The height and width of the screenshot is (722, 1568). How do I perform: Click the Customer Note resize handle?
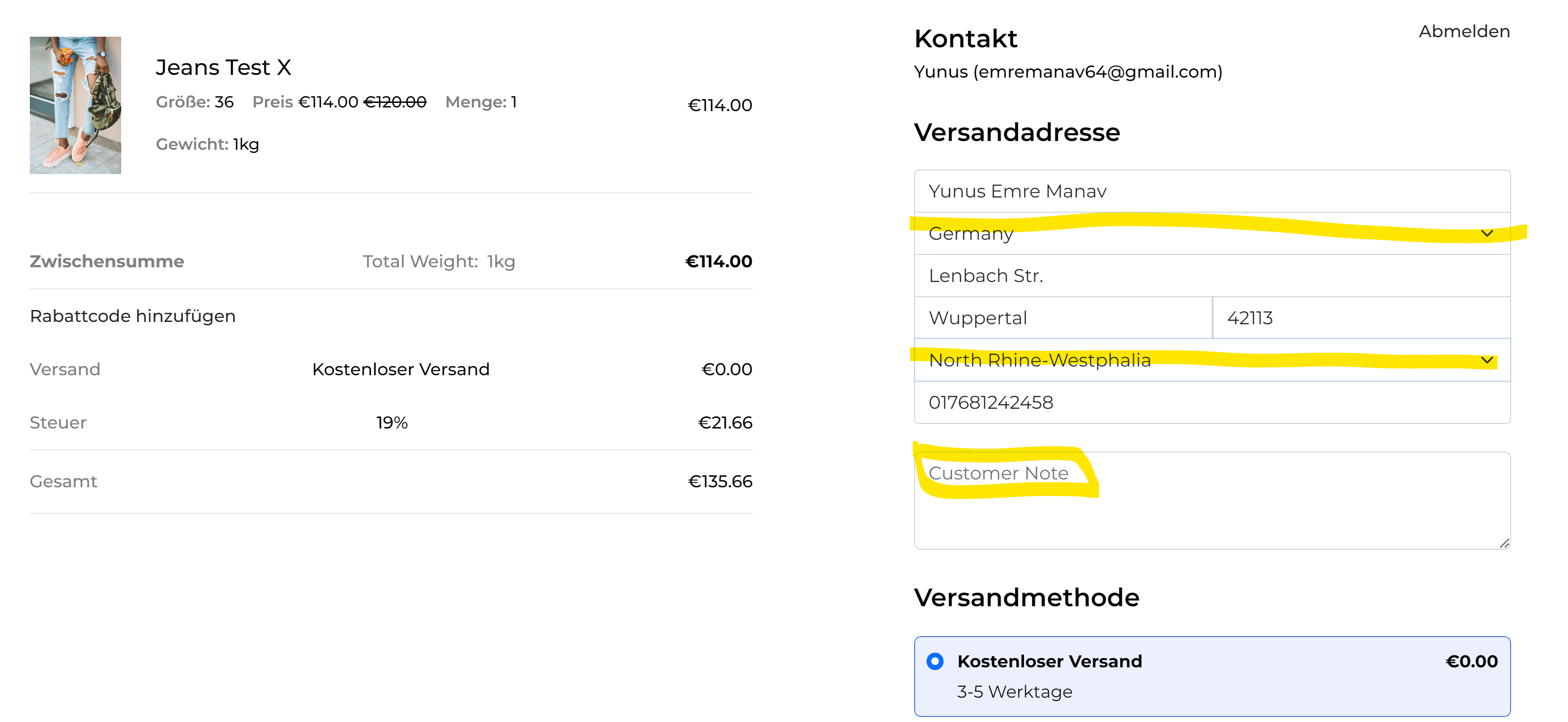click(1504, 543)
